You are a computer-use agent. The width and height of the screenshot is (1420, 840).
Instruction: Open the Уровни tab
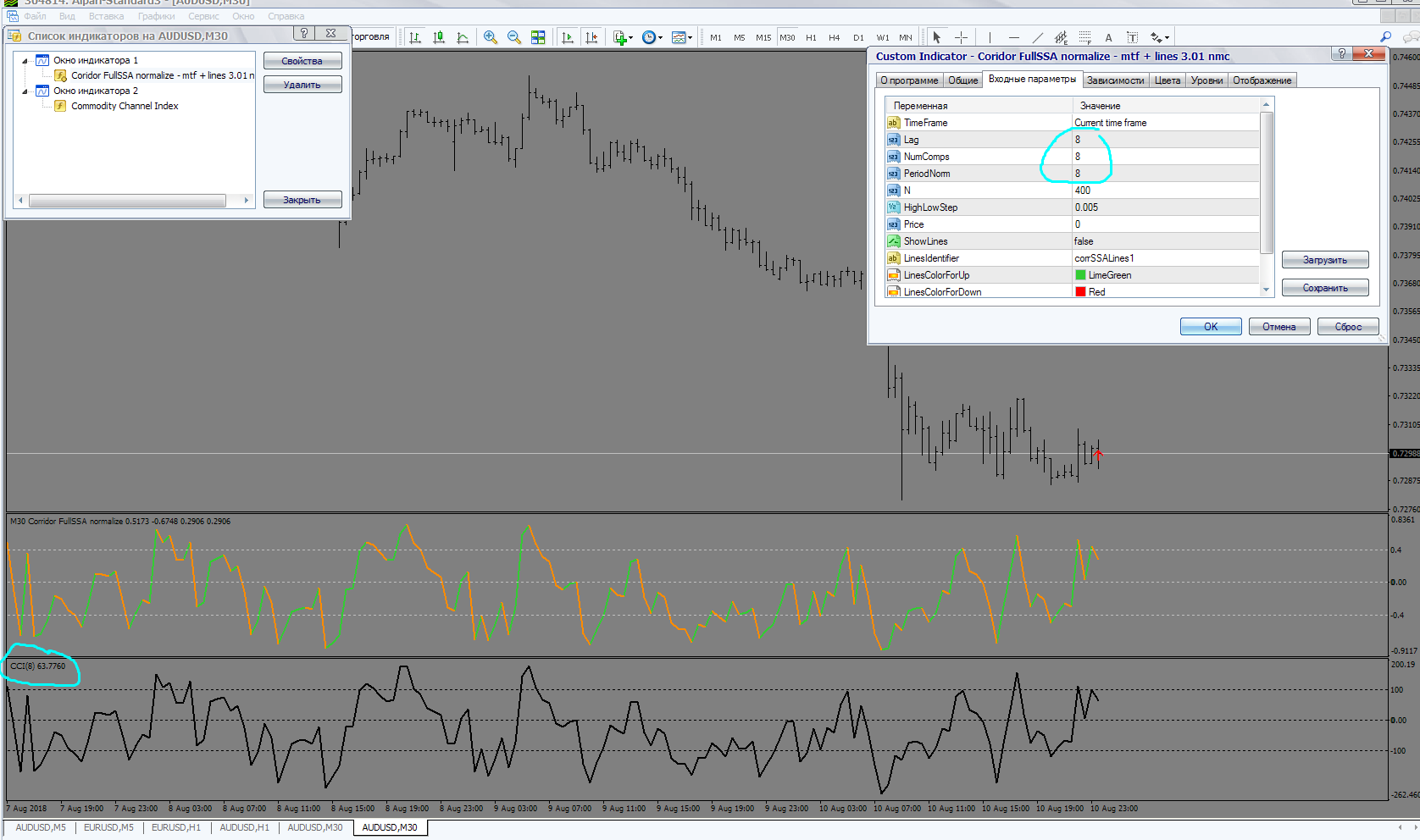1206,80
